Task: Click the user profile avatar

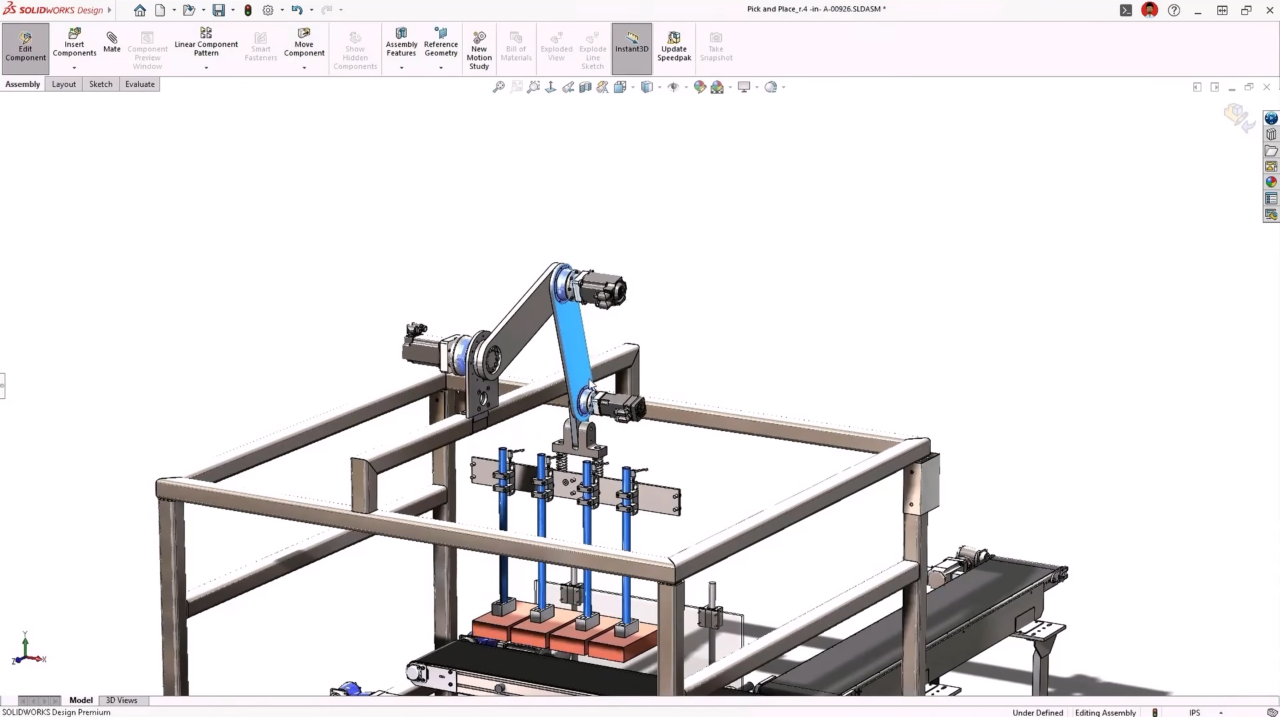Action: pyautogui.click(x=1150, y=10)
